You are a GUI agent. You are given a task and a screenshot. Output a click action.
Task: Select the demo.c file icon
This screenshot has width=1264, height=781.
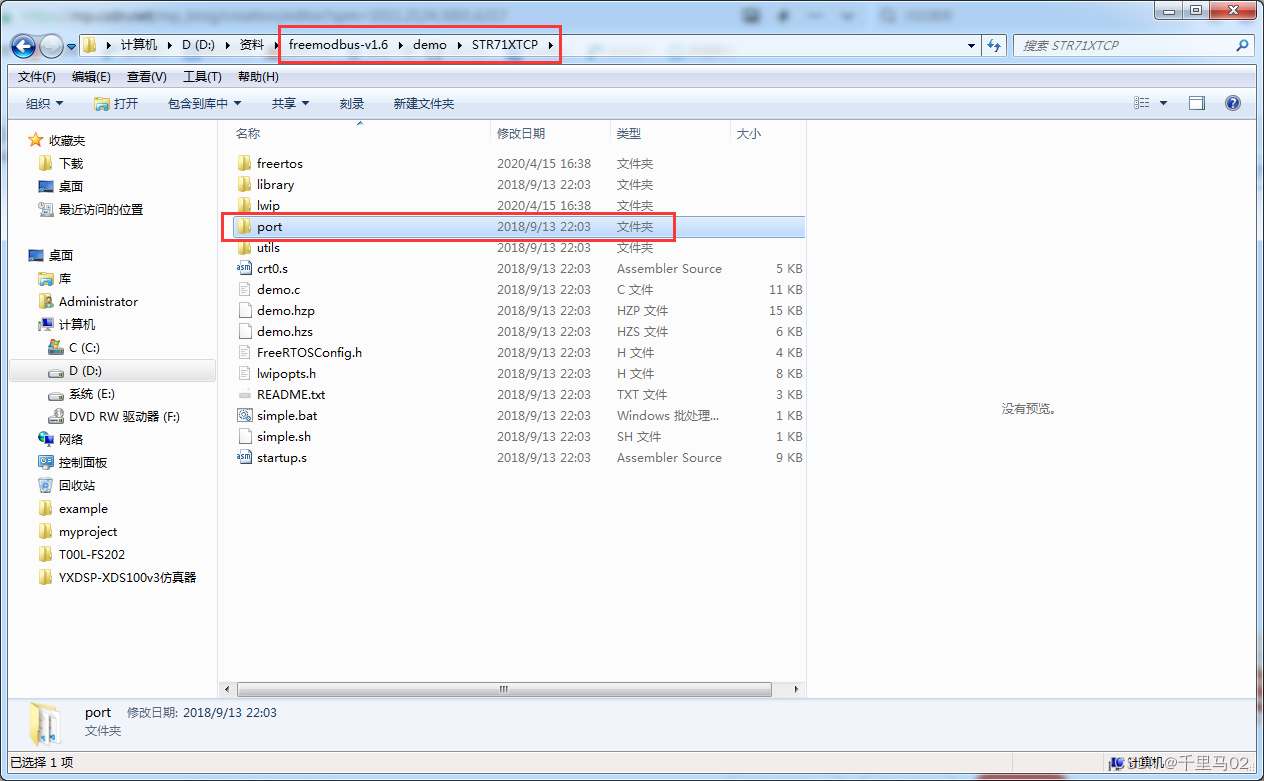coord(244,289)
